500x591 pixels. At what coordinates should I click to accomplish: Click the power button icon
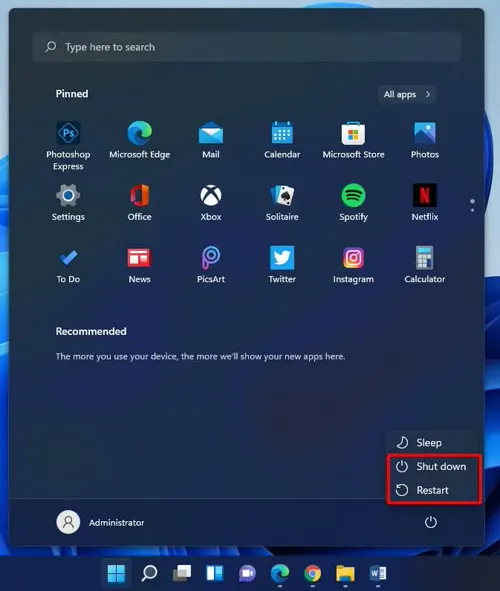(x=431, y=522)
